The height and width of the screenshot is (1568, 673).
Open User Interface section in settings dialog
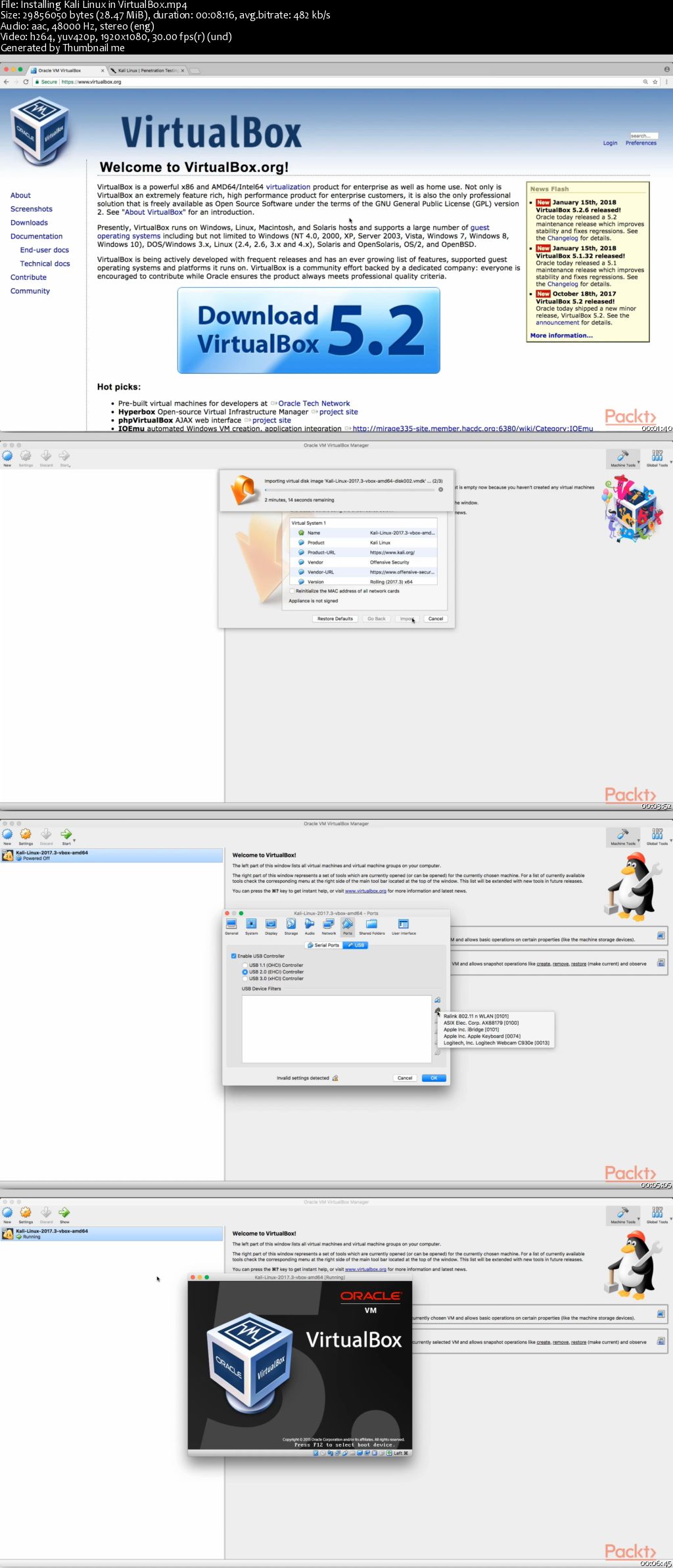404,927
